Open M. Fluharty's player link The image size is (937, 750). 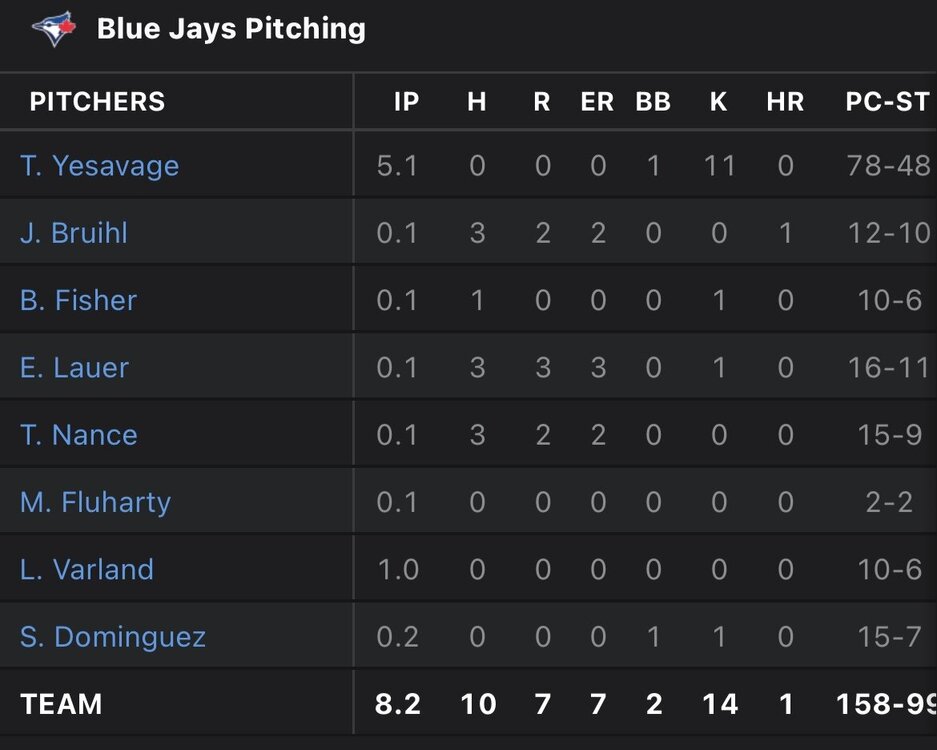click(x=95, y=502)
